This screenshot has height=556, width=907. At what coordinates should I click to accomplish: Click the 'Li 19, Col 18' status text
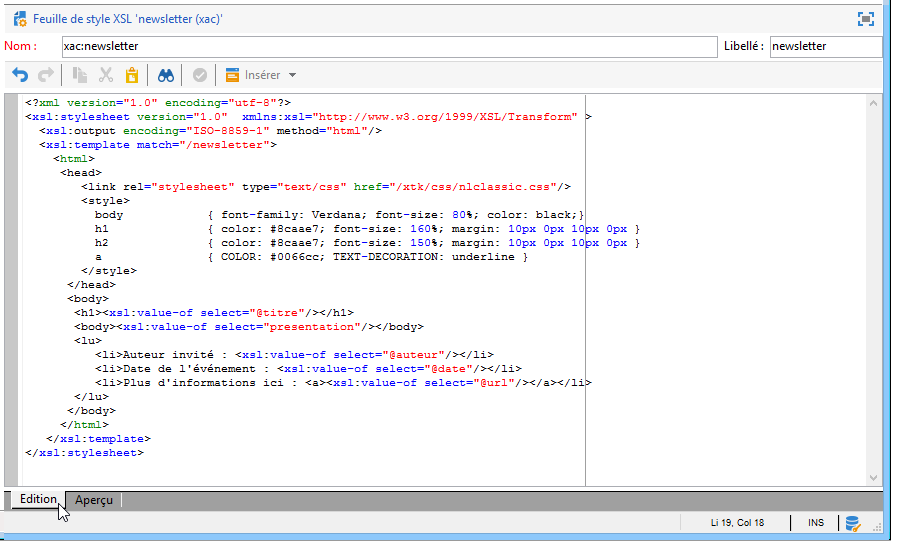click(x=737, y=523)
